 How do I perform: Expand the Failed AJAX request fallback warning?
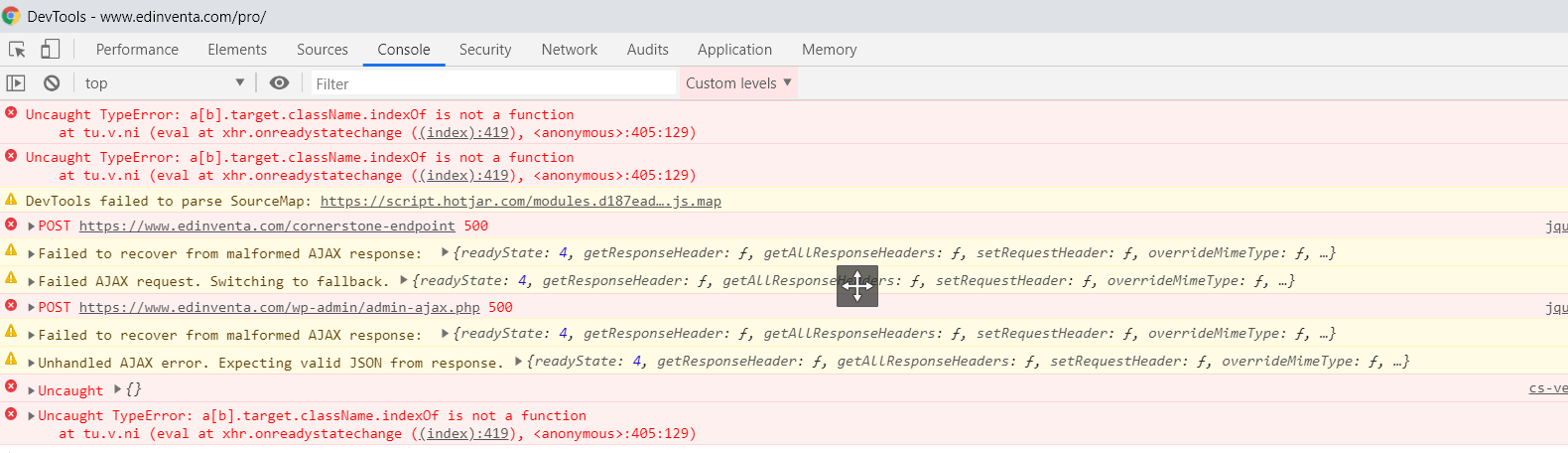[x=32, y=282]
